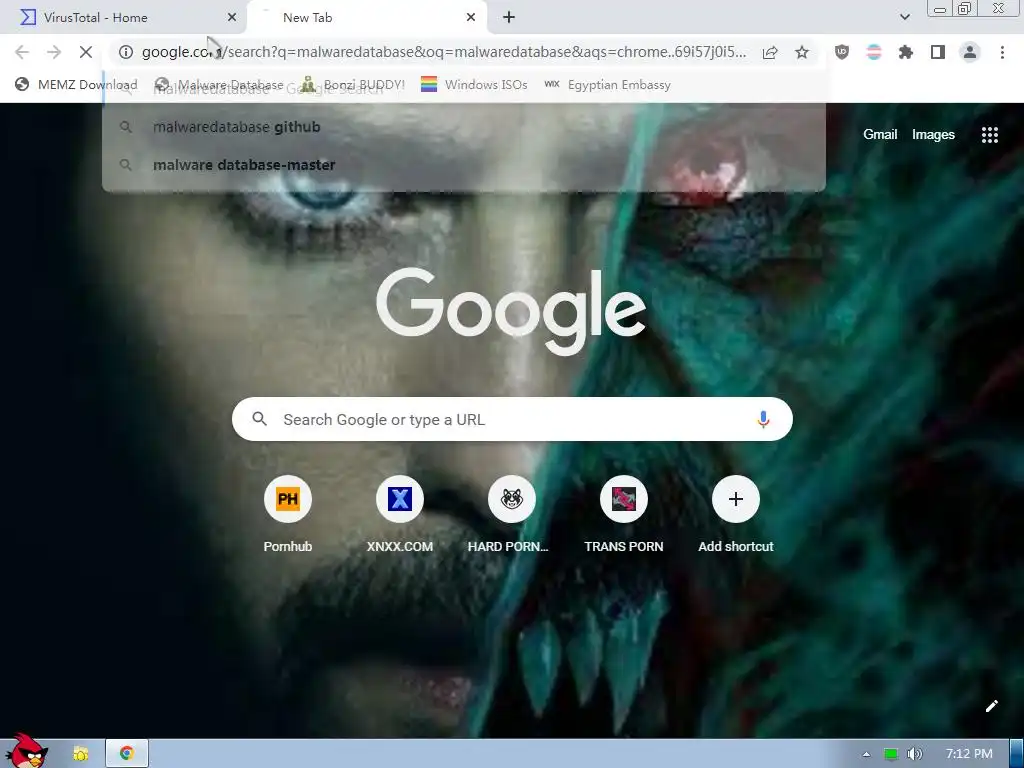Select suggestion malwaredatabase github
1024x768 pixels.
[x=464, y=127]
